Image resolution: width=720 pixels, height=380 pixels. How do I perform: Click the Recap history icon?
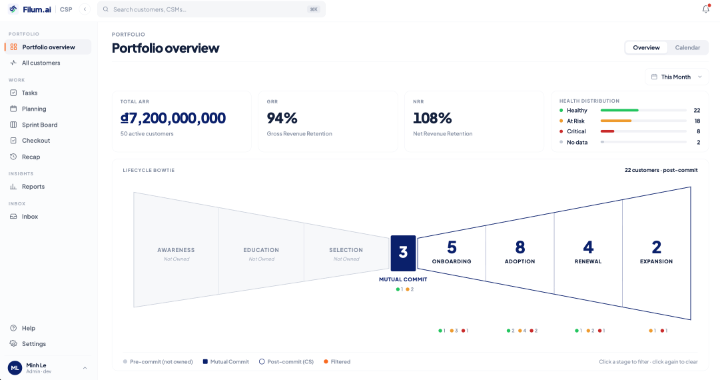(13, 156)
